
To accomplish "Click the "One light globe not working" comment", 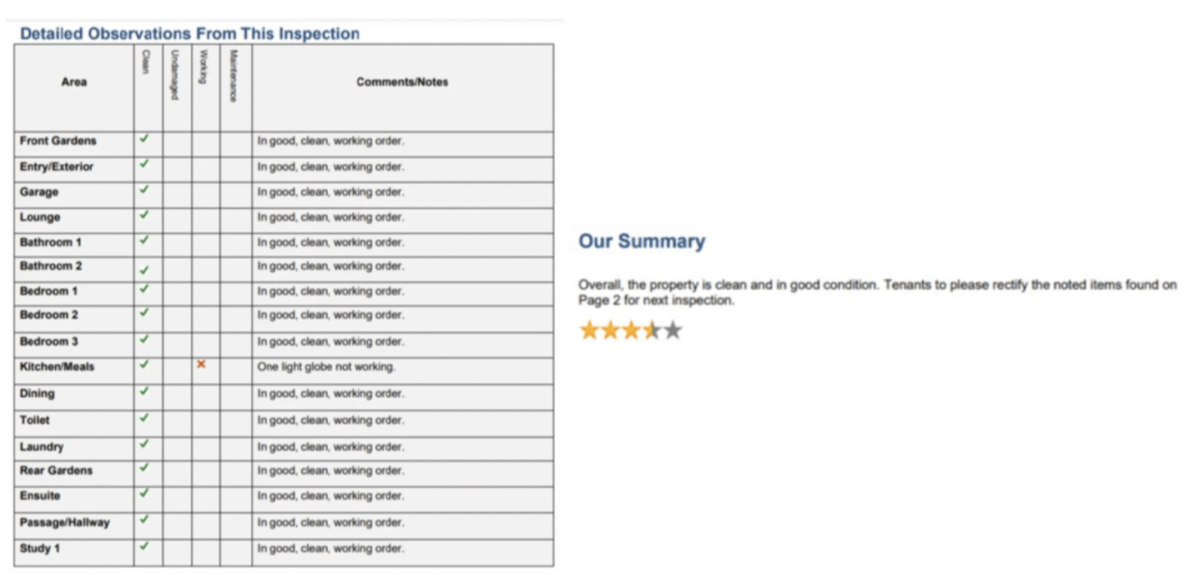I will [326, 367].
